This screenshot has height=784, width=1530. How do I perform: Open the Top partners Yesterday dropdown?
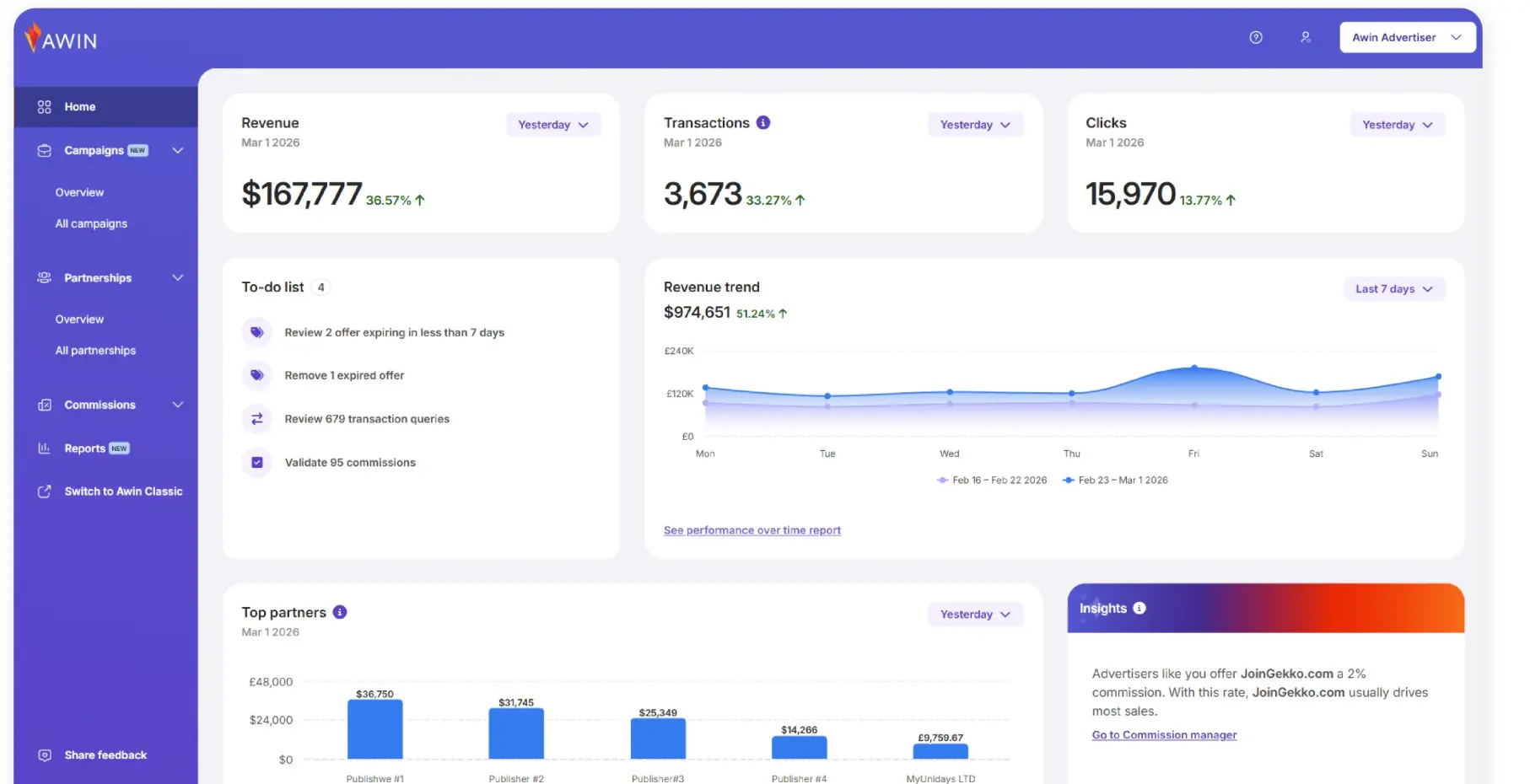click(x=976, y=615)
